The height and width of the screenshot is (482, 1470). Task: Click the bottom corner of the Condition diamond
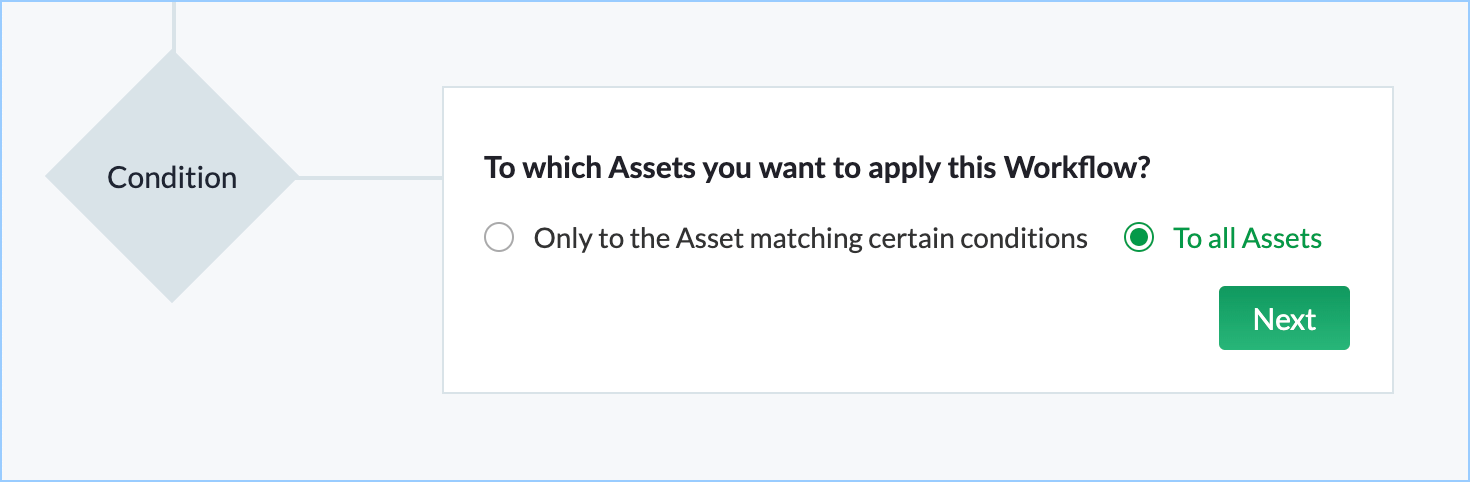[x=172, y=290]
